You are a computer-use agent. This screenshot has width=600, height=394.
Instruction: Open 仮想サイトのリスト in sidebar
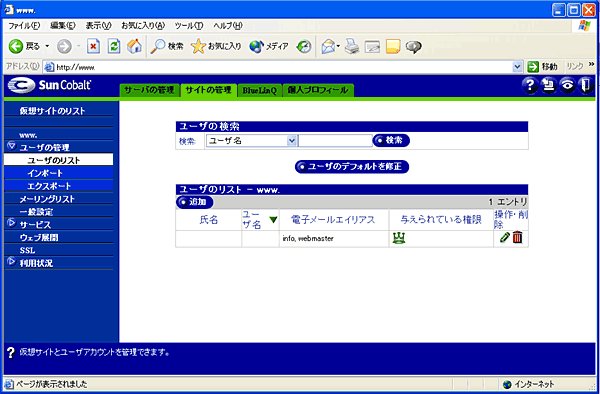tap(52, 111)
